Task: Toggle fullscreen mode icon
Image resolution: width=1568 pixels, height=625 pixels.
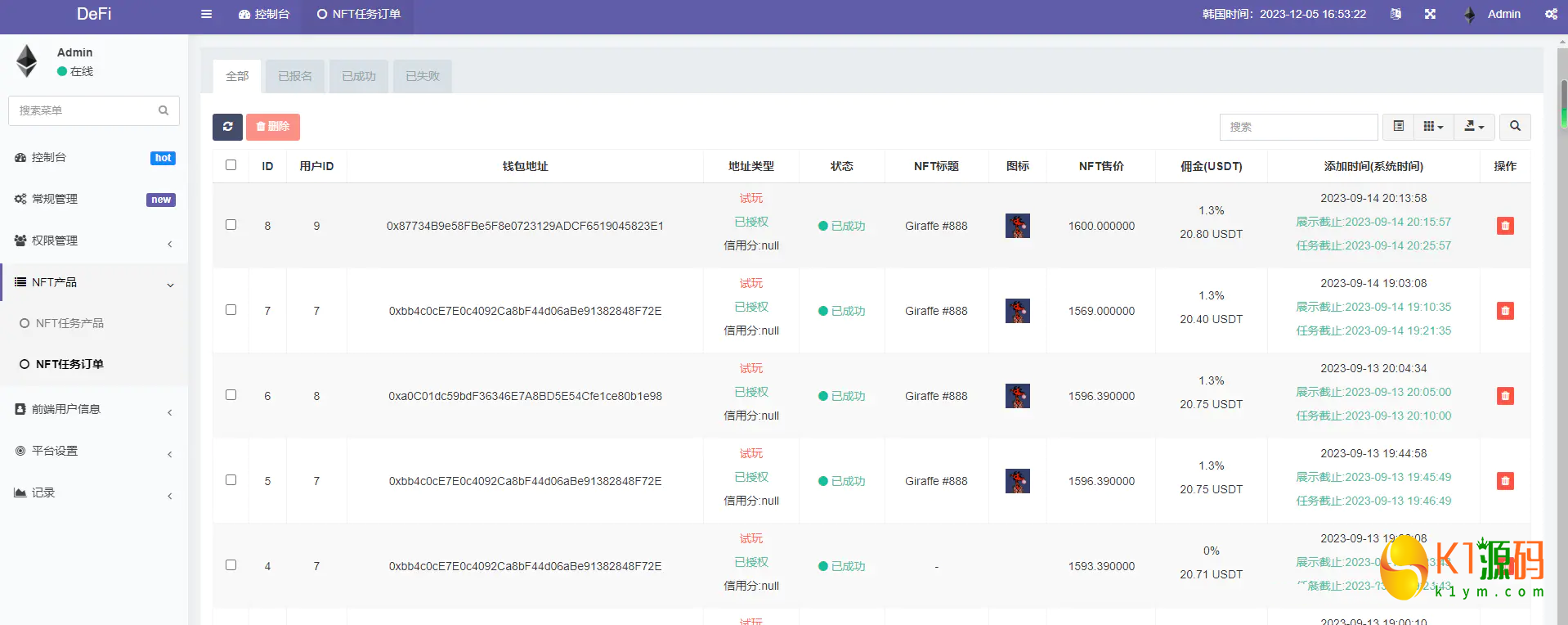Action: (x=1430, y=14)
